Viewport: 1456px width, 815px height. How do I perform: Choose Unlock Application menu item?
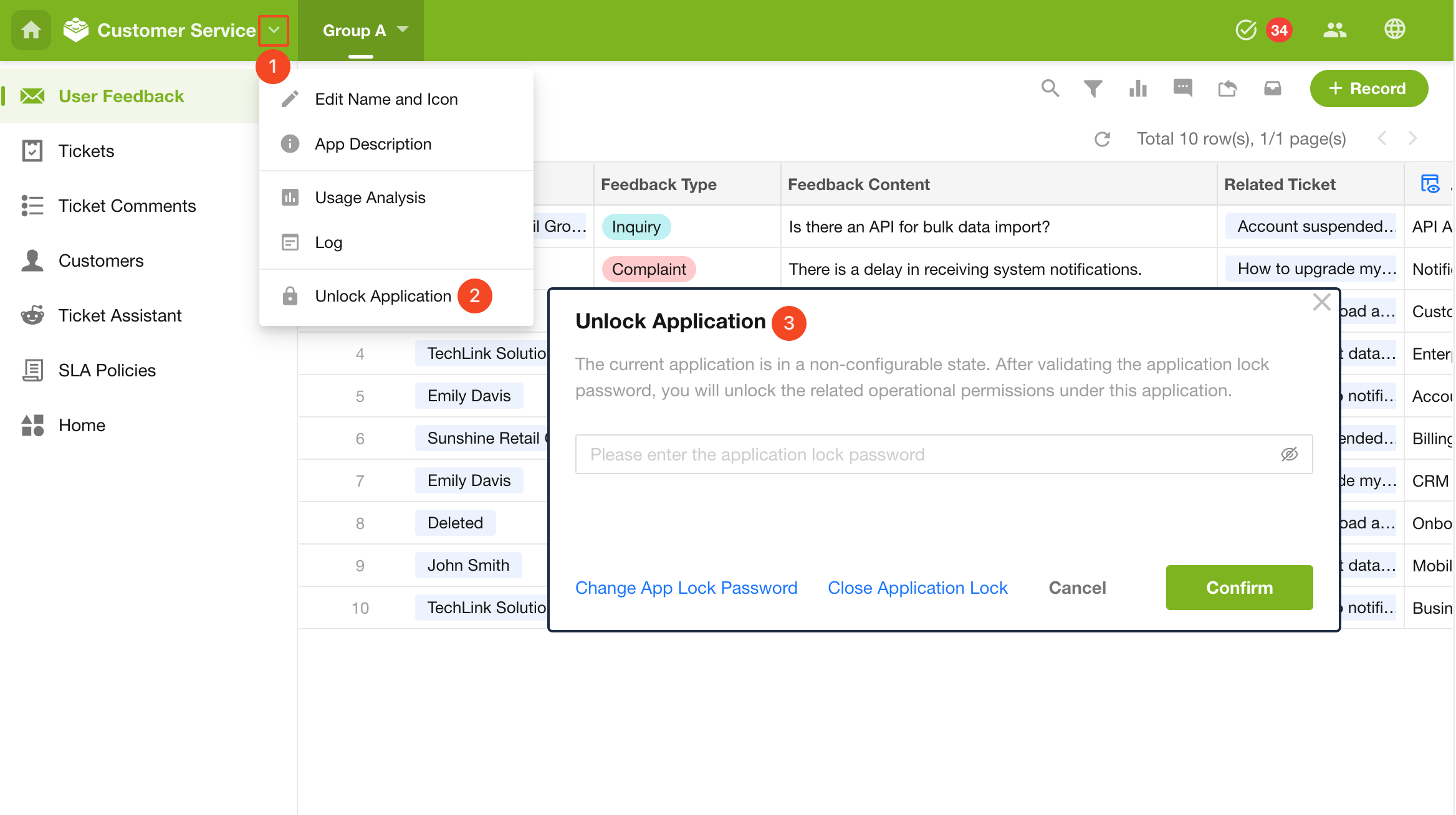(396, 296)
